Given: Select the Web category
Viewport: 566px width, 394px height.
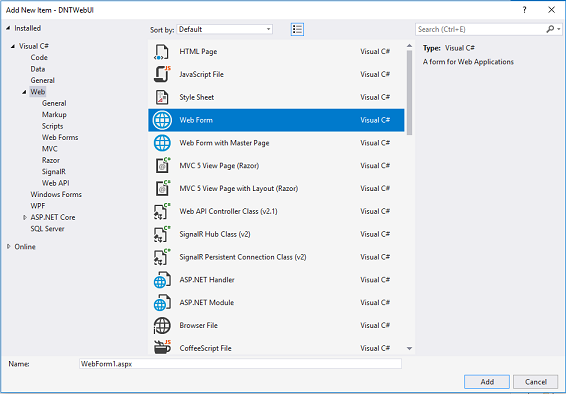Looking at the screenshot, I should [x=38, y=92].
